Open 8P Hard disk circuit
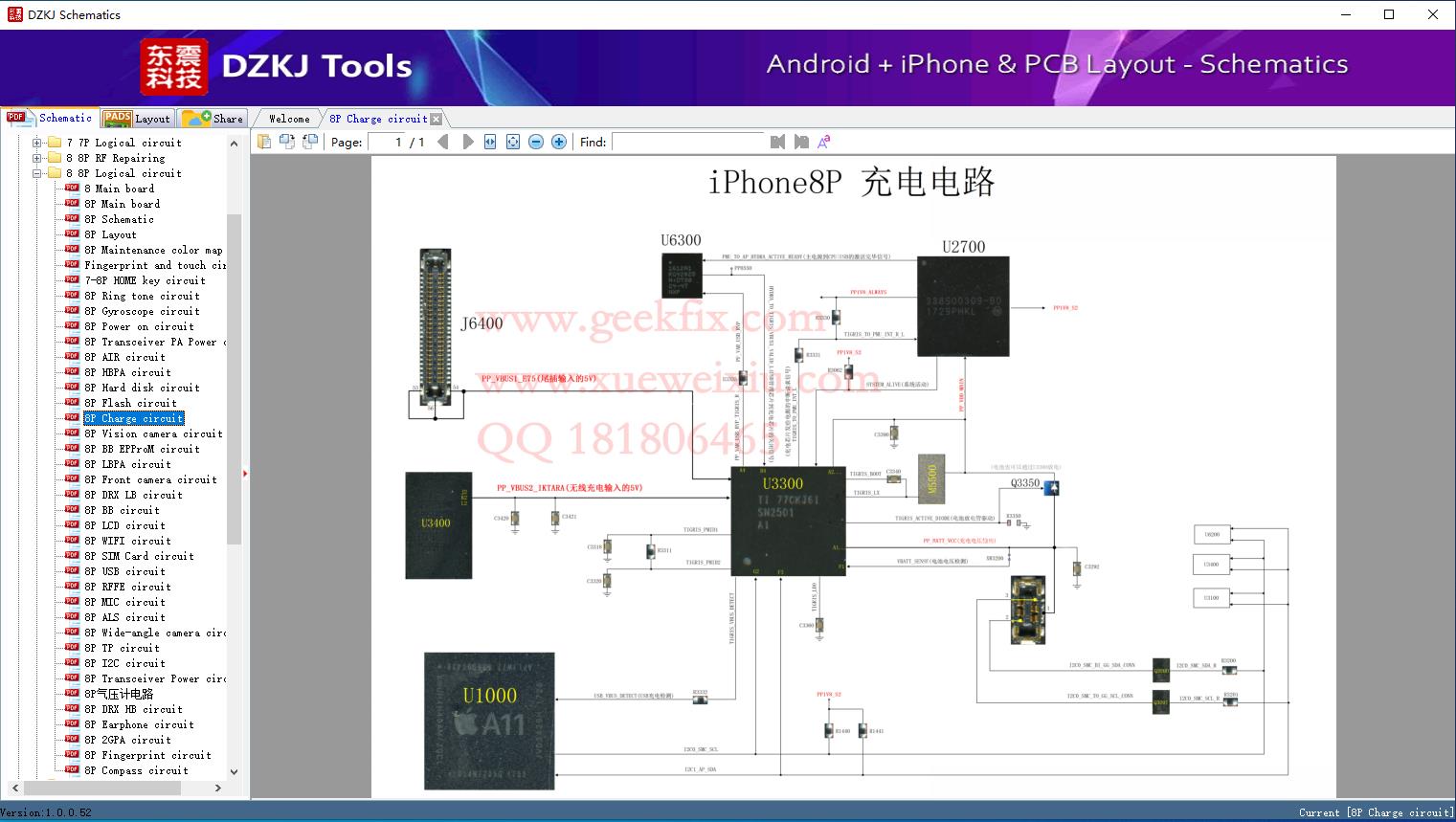The width and height of the screenshot is (1456, 822). coord(142,388)
